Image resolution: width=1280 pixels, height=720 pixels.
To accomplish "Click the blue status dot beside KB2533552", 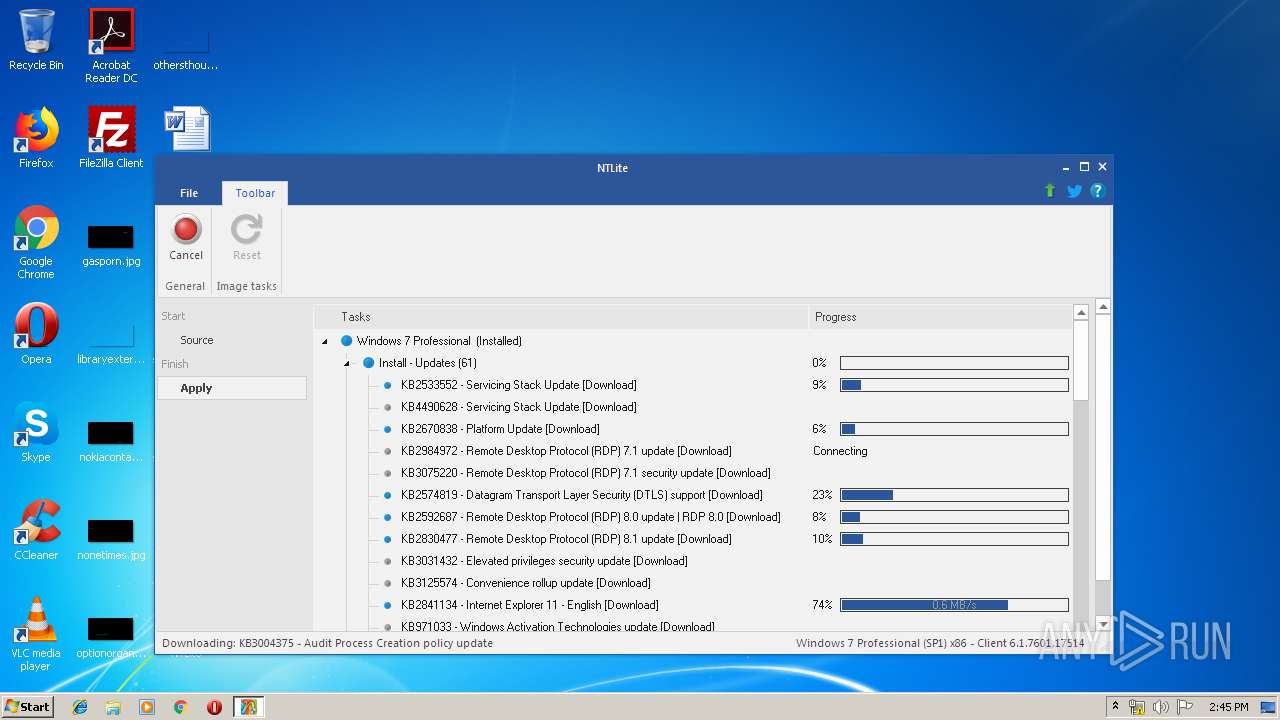I will pyautogui.click(x=388, y=385).
